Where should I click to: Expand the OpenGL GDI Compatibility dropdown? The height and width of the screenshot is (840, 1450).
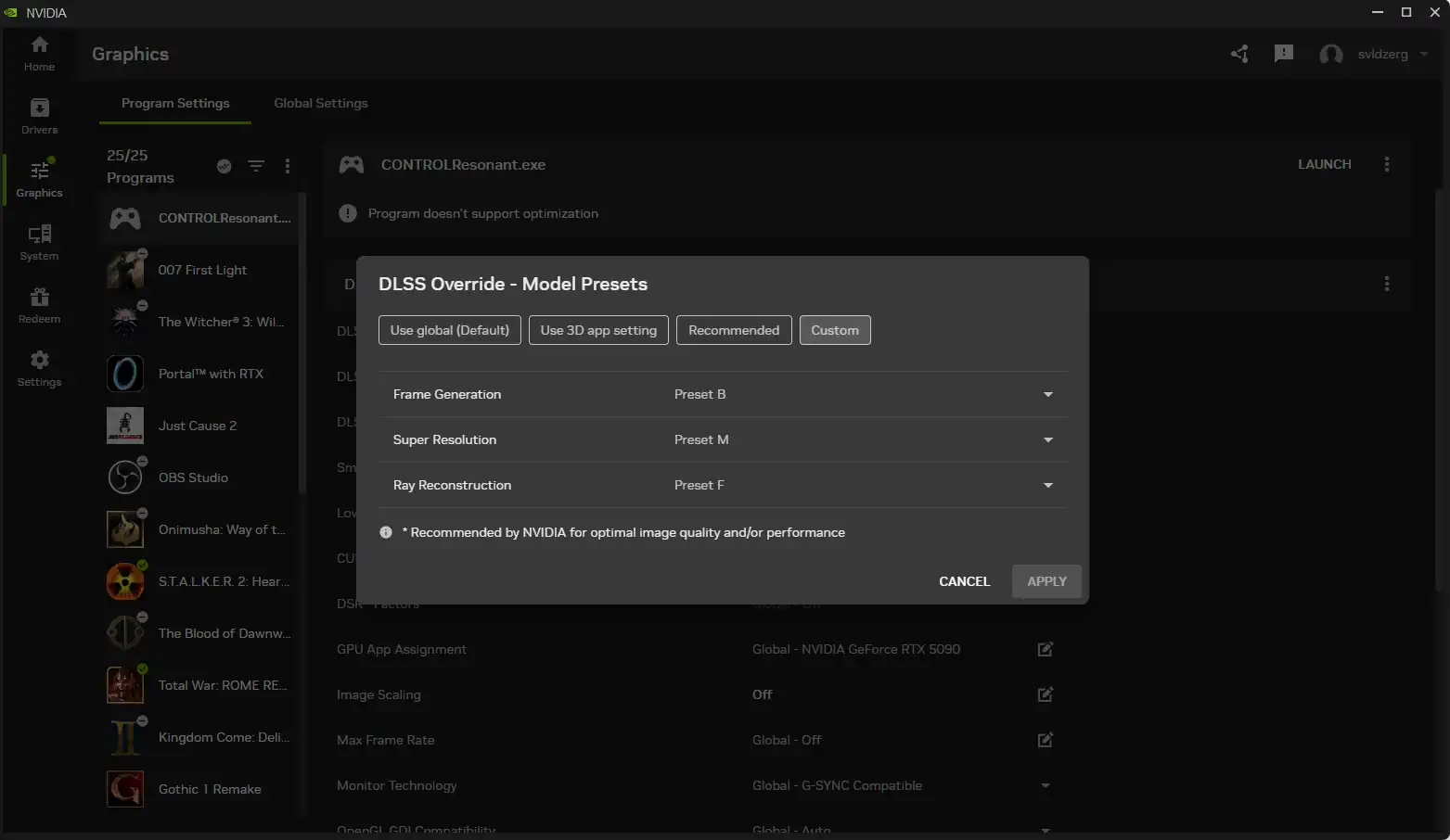click(x=1046, y=830)
